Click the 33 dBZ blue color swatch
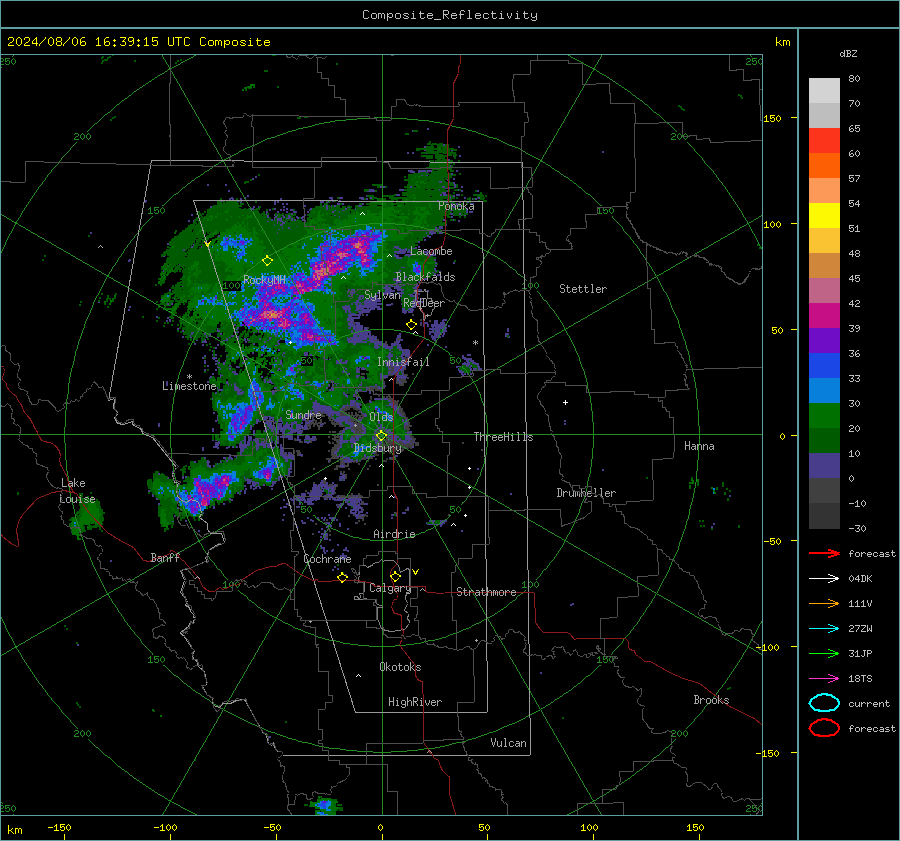 pyautogui.click(x=824, y=366)
